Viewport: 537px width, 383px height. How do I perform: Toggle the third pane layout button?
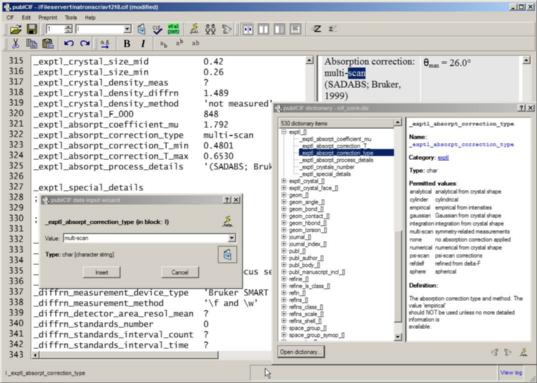tap(279, 29)
